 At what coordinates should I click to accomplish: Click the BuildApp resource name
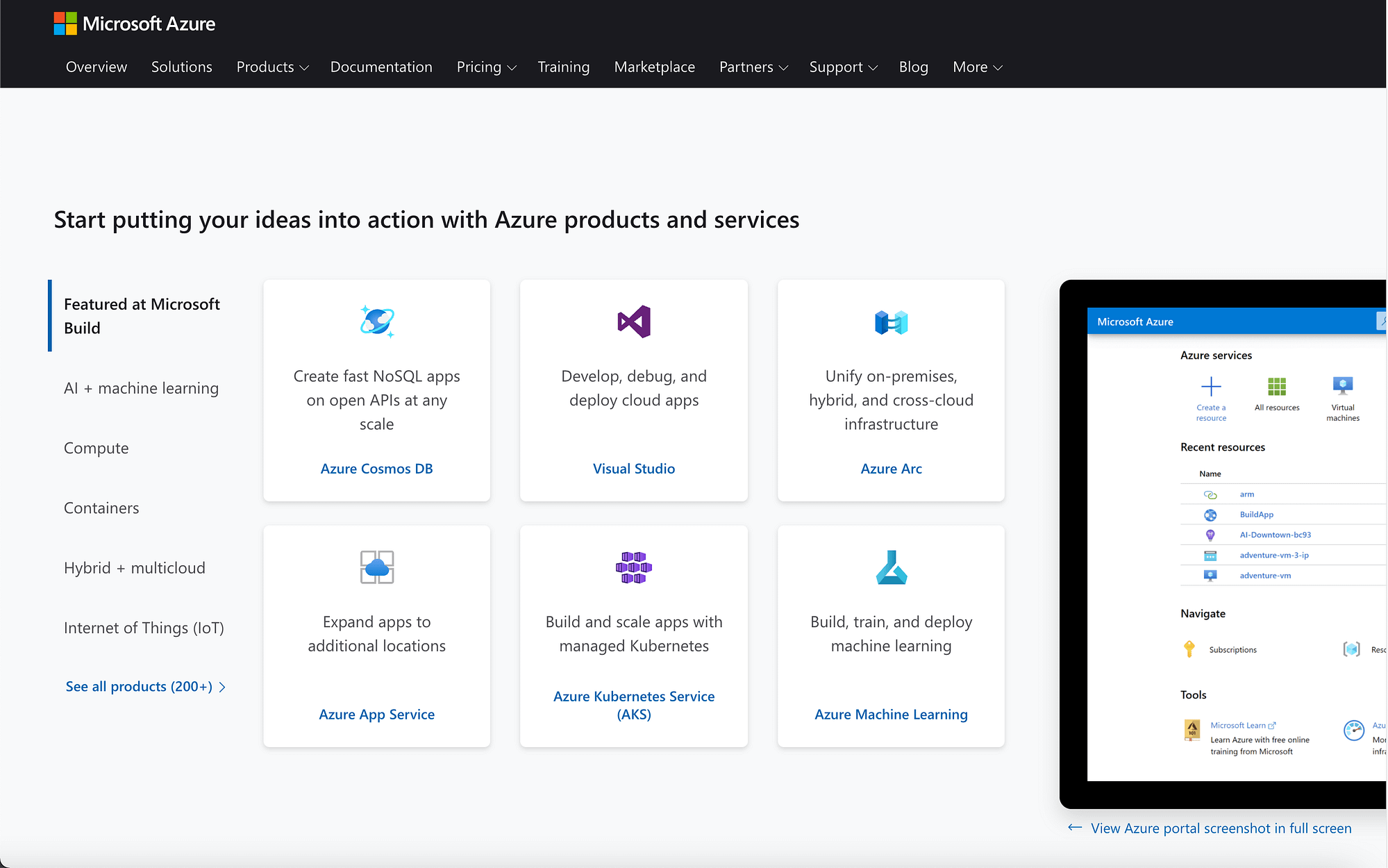click(x=1257, y=515)
